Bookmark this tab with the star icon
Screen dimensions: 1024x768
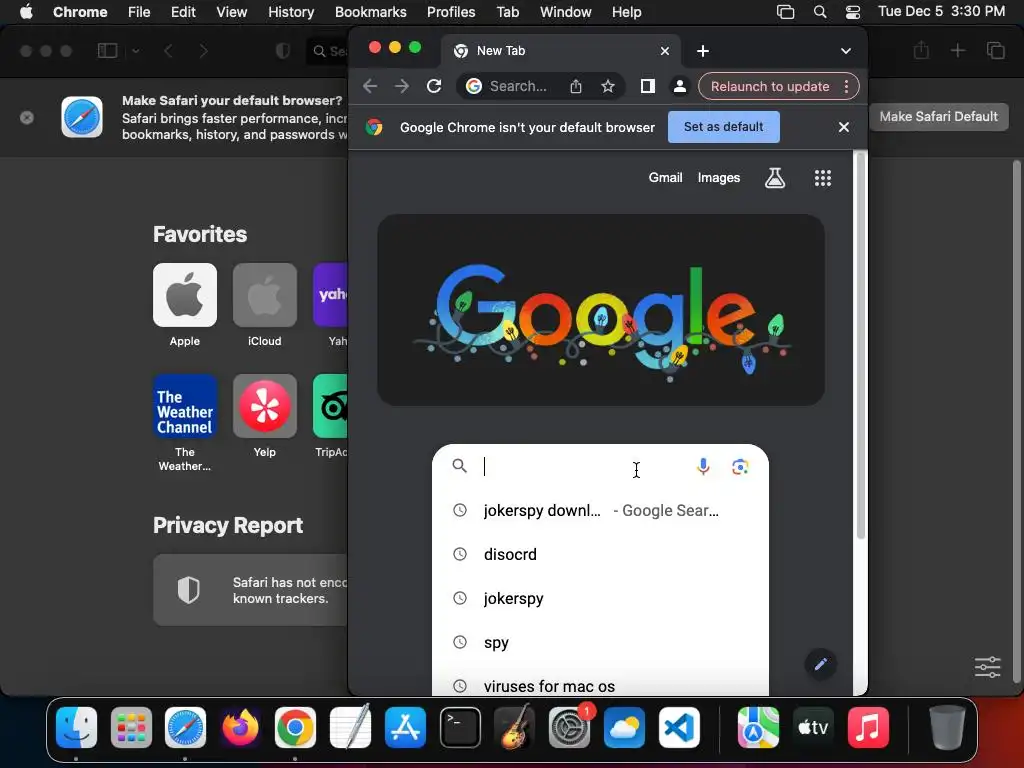pos(608,86)
